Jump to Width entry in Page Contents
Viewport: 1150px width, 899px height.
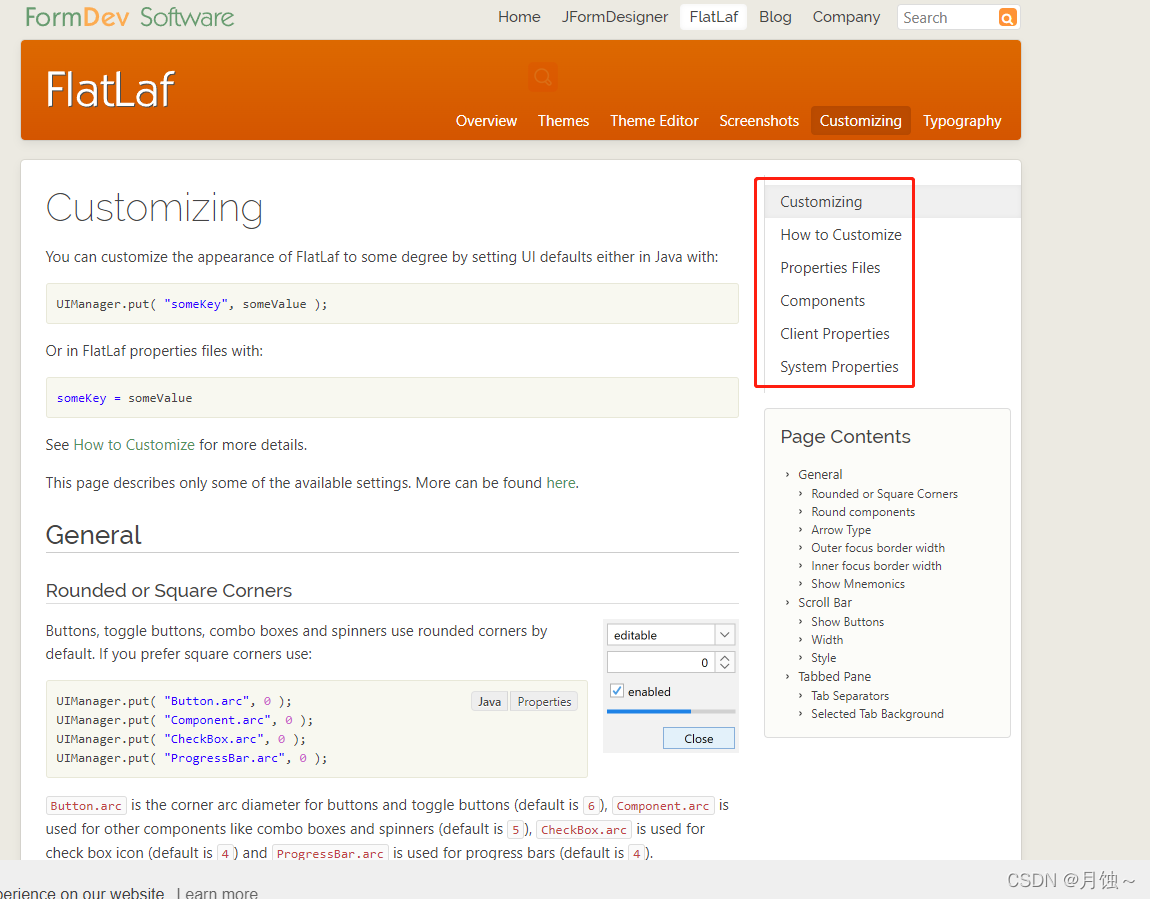coord(827,640)
